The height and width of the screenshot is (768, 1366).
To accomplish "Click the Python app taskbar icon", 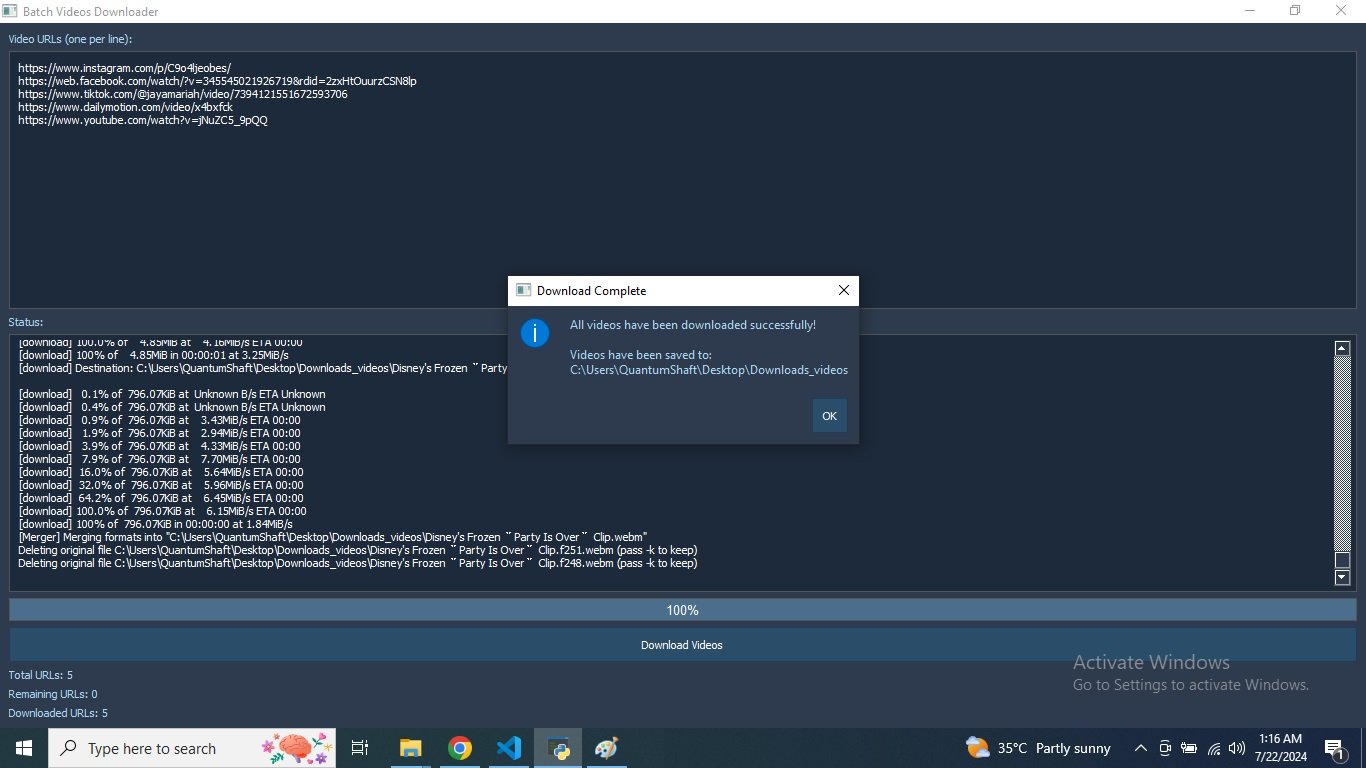I will click(x=557, y=748).
